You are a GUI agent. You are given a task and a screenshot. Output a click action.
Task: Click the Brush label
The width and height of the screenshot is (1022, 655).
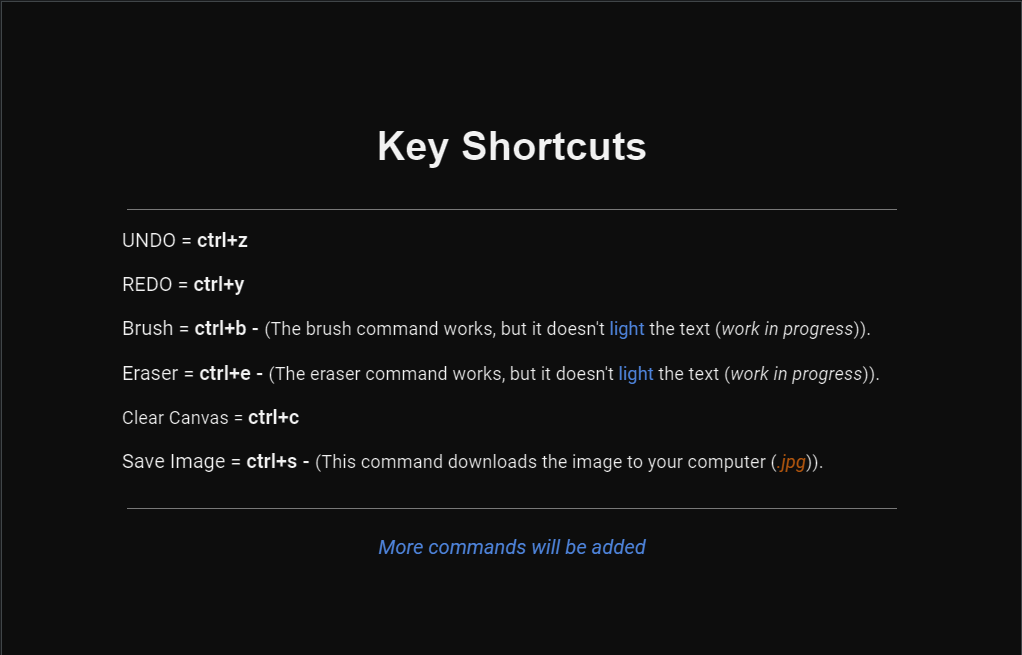(147, 328)
